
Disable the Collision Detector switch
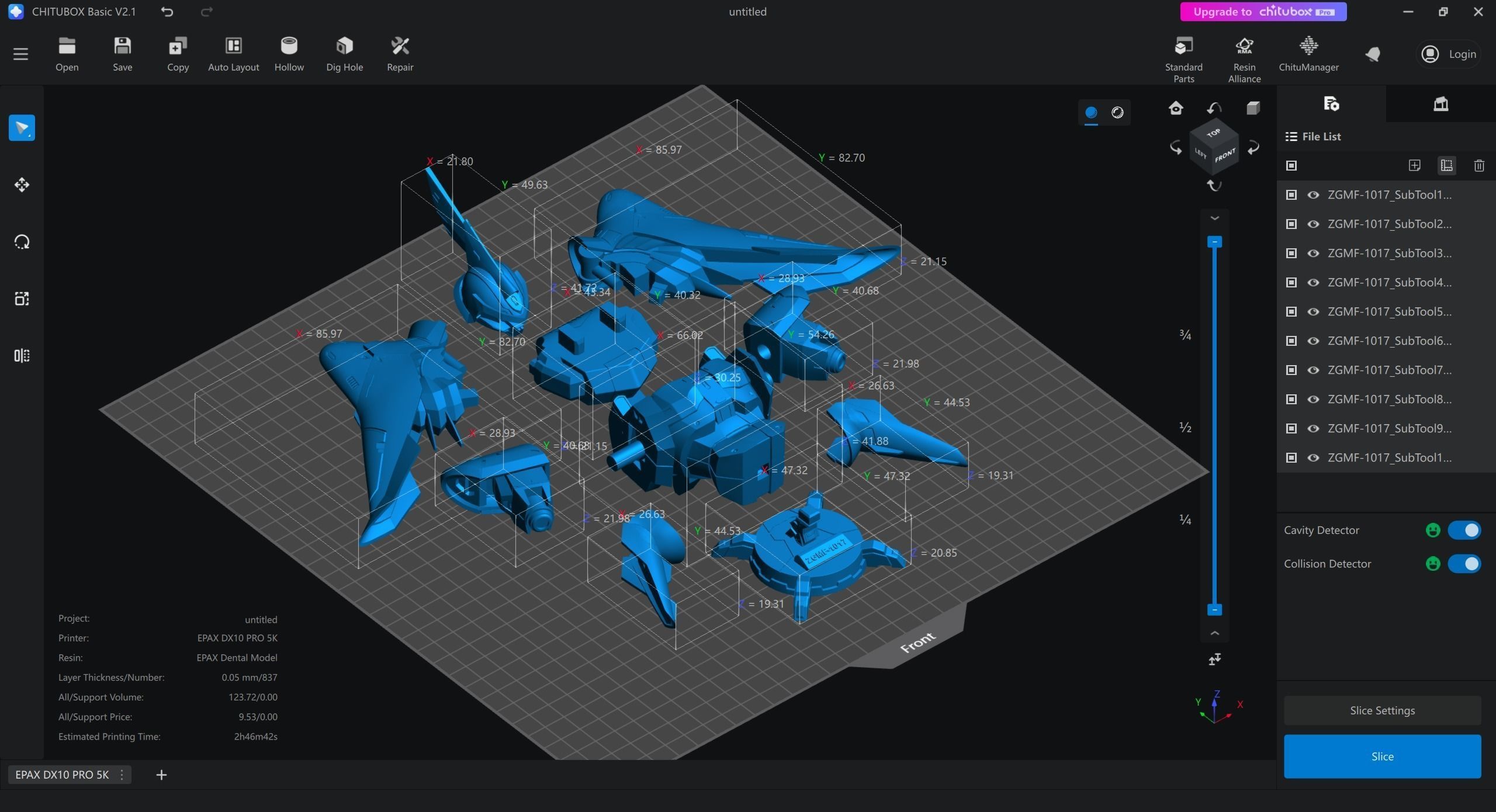(1464, 564)
